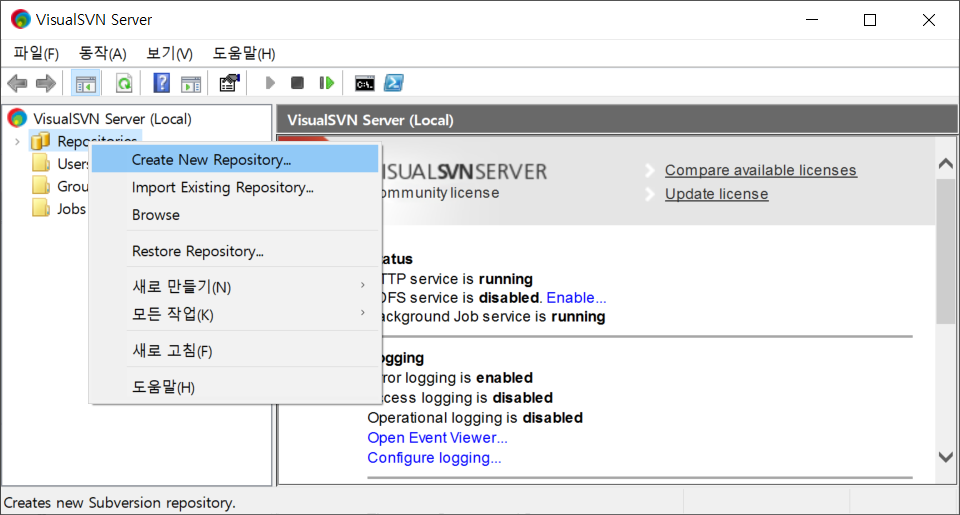
Task: Click the scrollbar down arrow in dashboard
Action: [x=946, y=457]
